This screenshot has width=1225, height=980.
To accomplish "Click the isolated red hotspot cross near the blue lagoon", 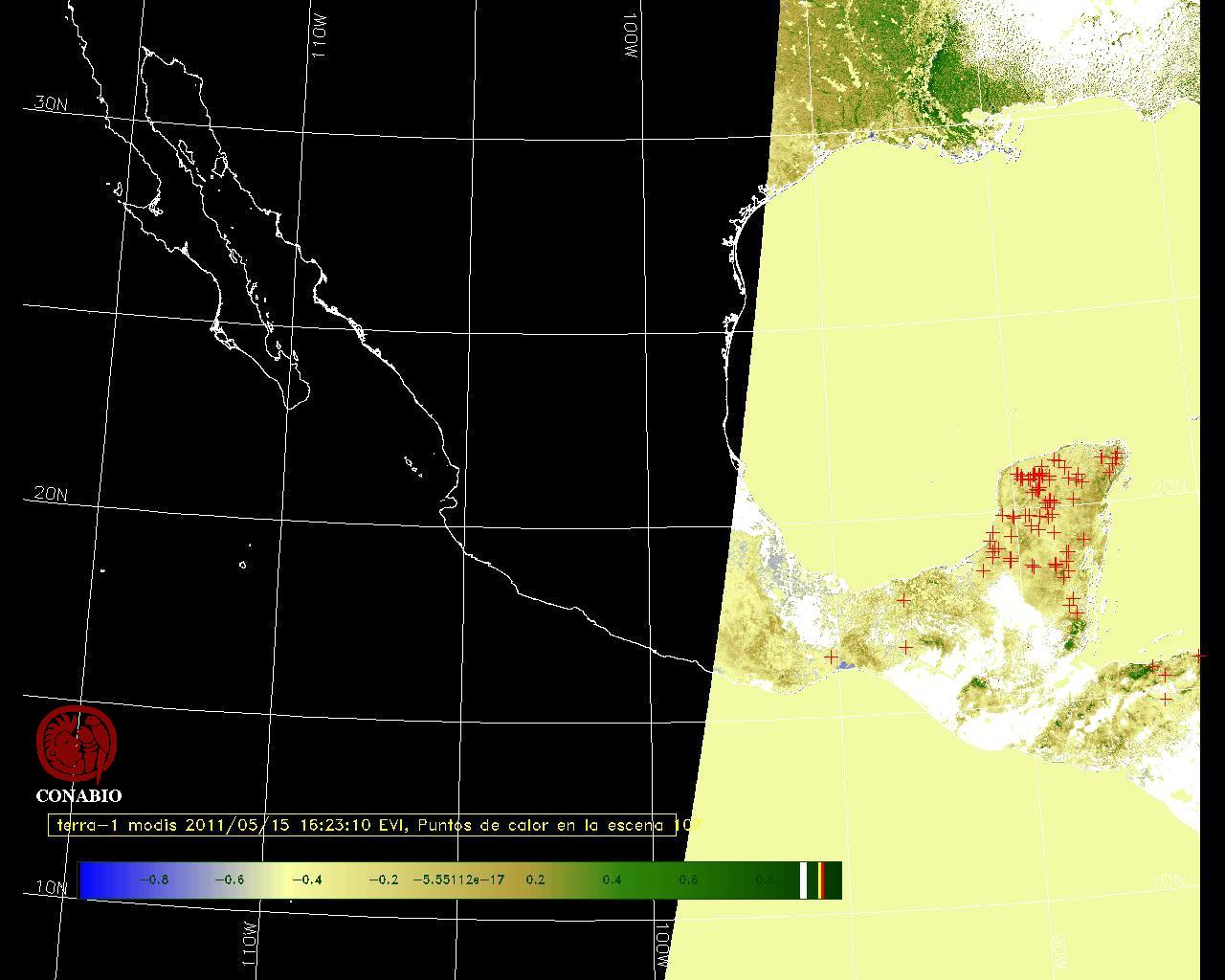I will (831, 657).
